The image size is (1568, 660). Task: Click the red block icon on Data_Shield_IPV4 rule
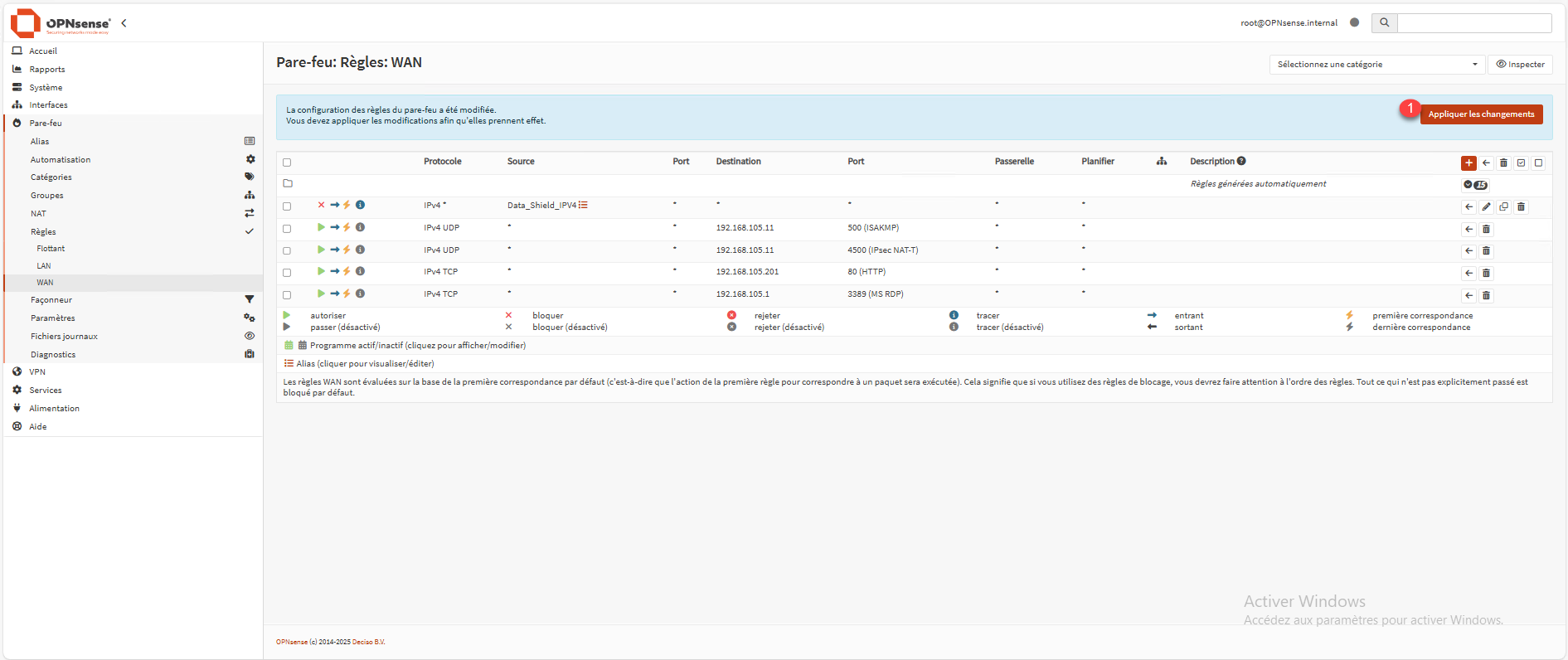pos(321,205)
